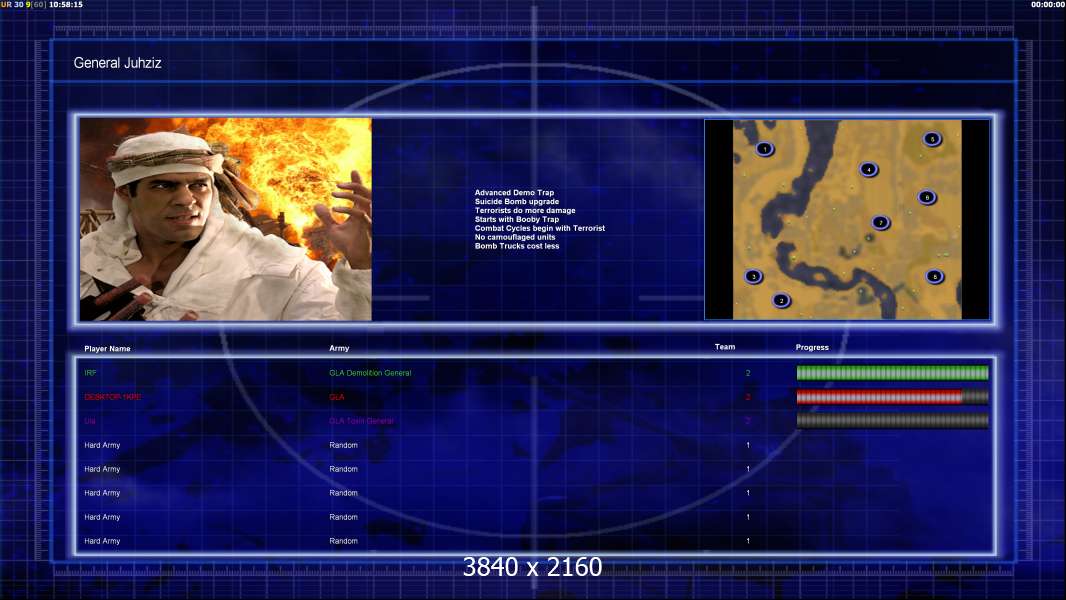Click the red GLA army entry
This screenshot has height=600, width=1066.
click(337, 397)
